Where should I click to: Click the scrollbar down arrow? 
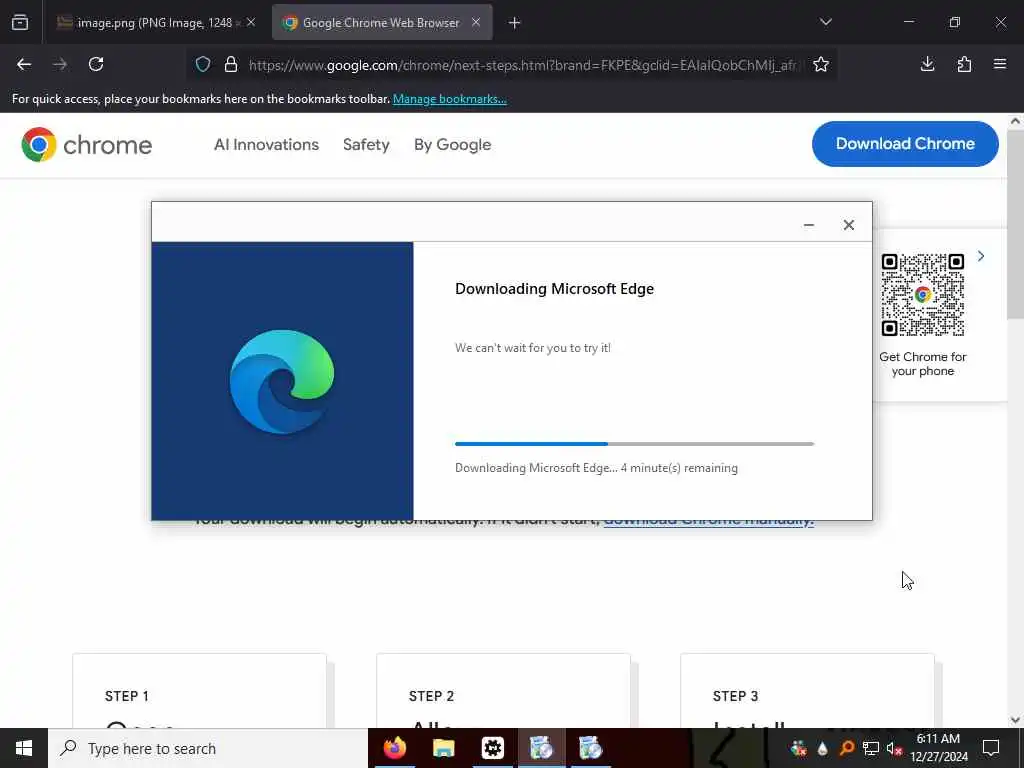[1016, 720]
